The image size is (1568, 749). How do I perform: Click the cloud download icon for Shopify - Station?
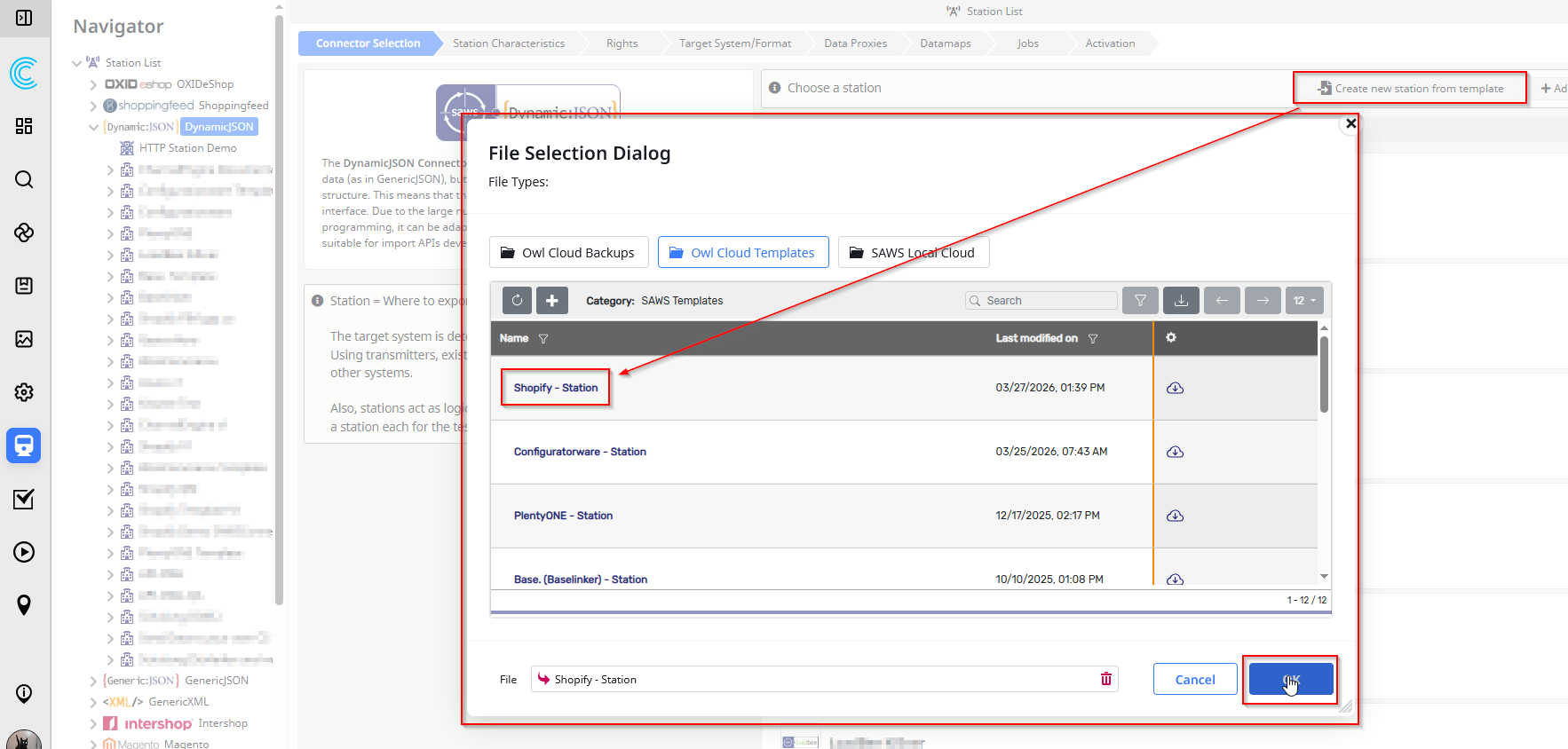[x=1175, y=388]
